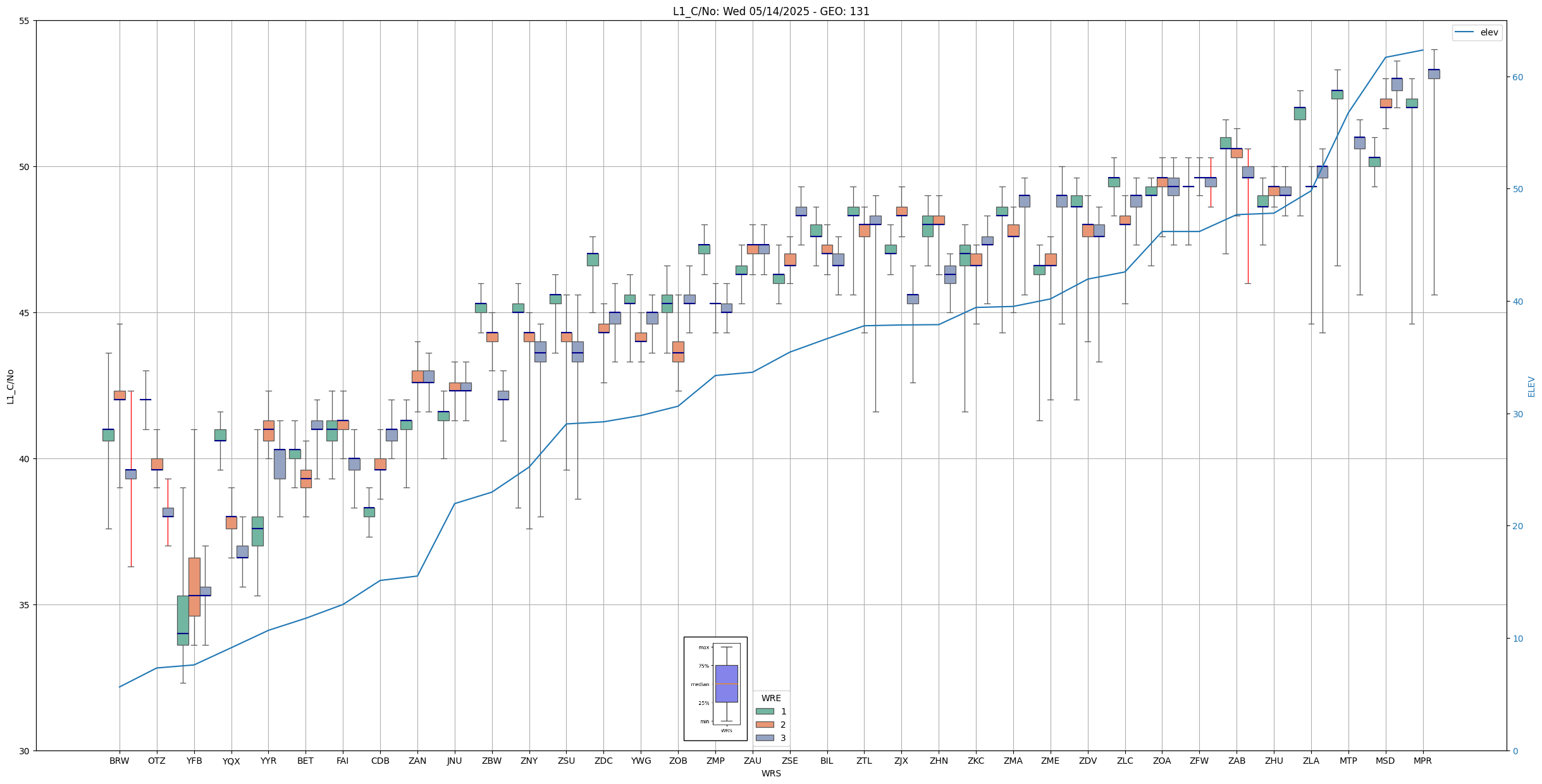Click the ELEV right axis title
Screen dimensions: 1542x784
pos(1531,386)
